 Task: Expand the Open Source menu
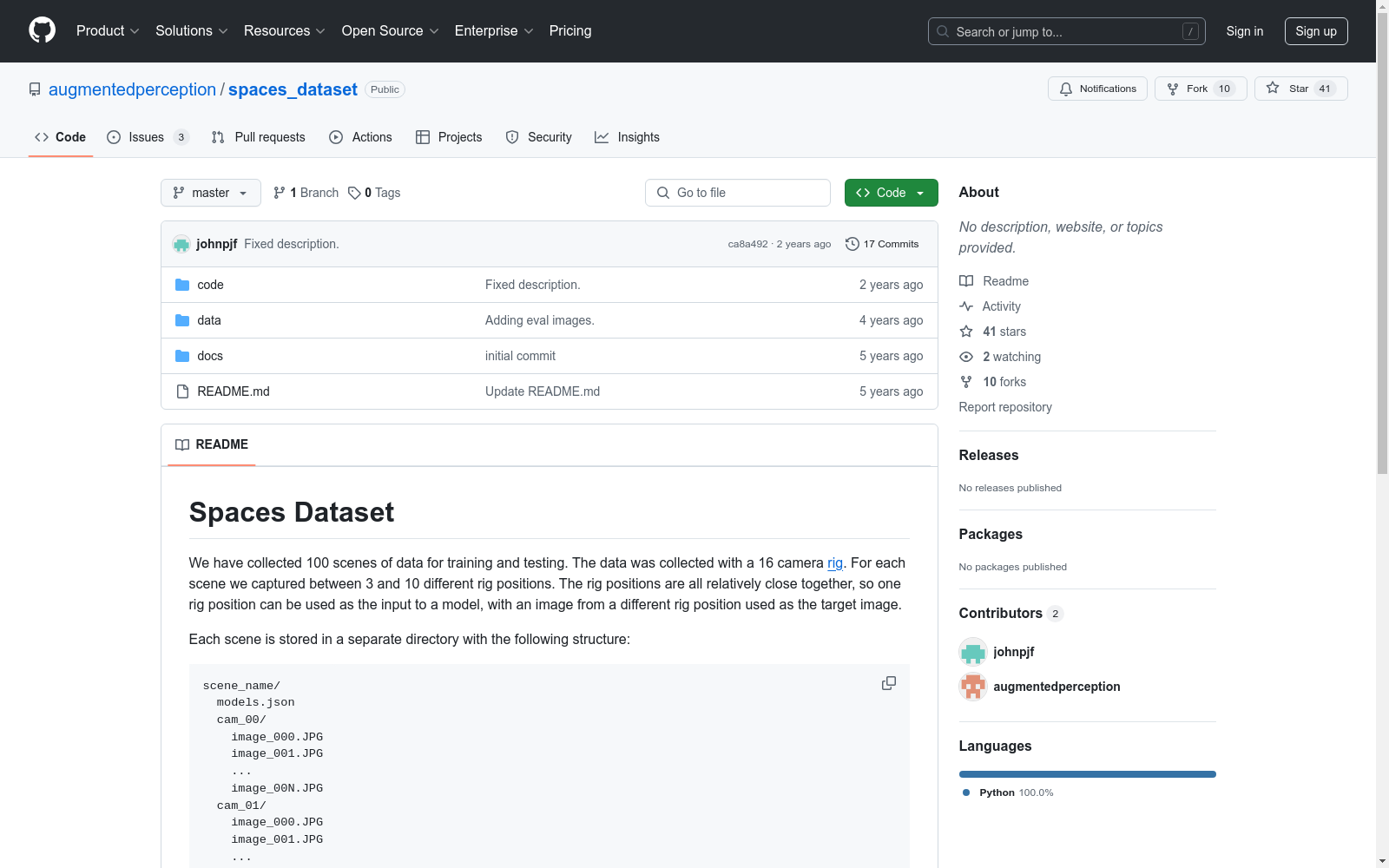coord(391,30)
